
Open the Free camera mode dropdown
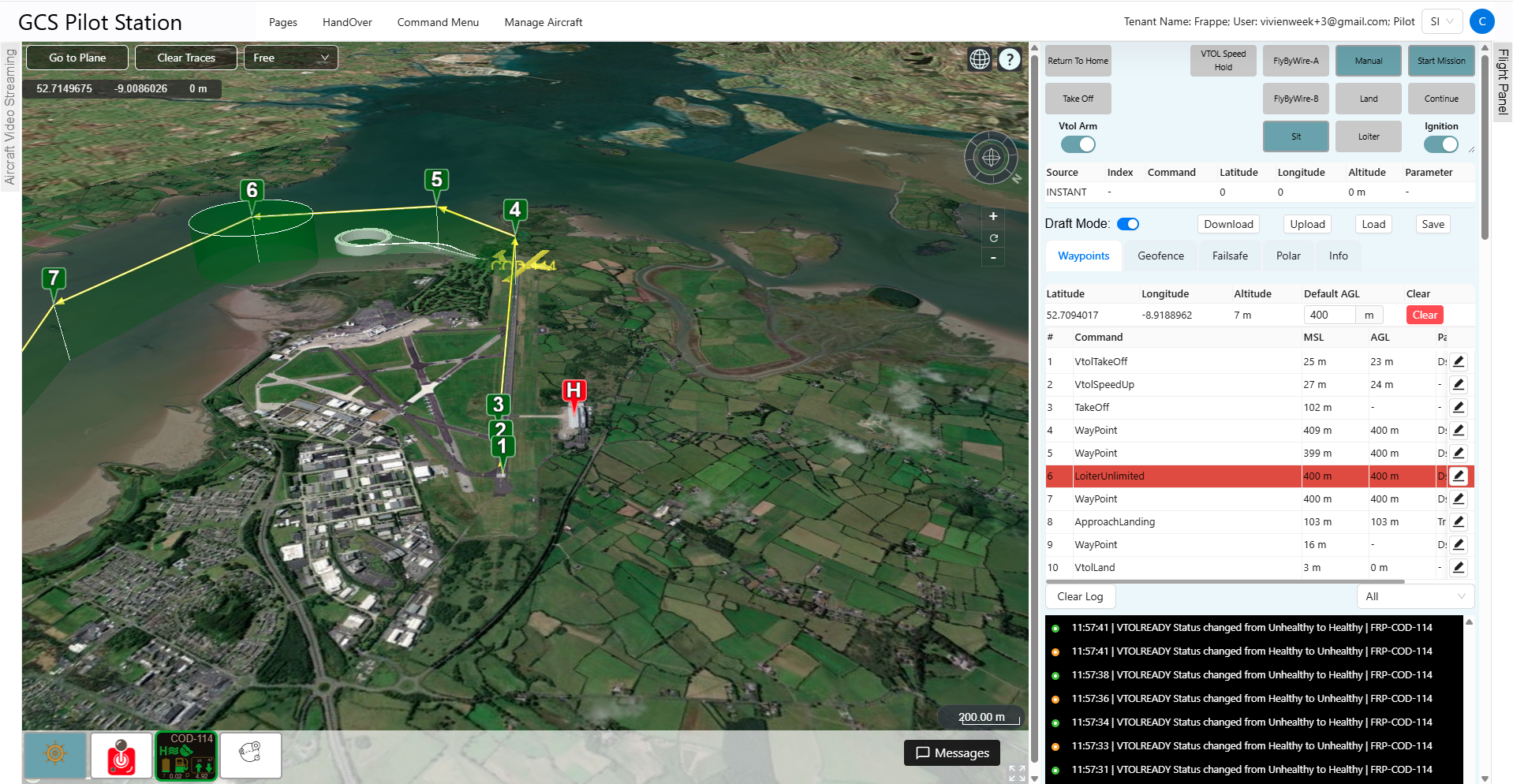[x=290, y=58]
